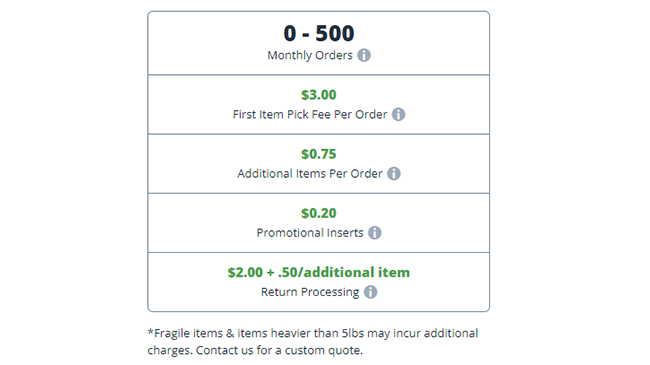Click the info icon beside Monthly Orders

tap(364, 55)
